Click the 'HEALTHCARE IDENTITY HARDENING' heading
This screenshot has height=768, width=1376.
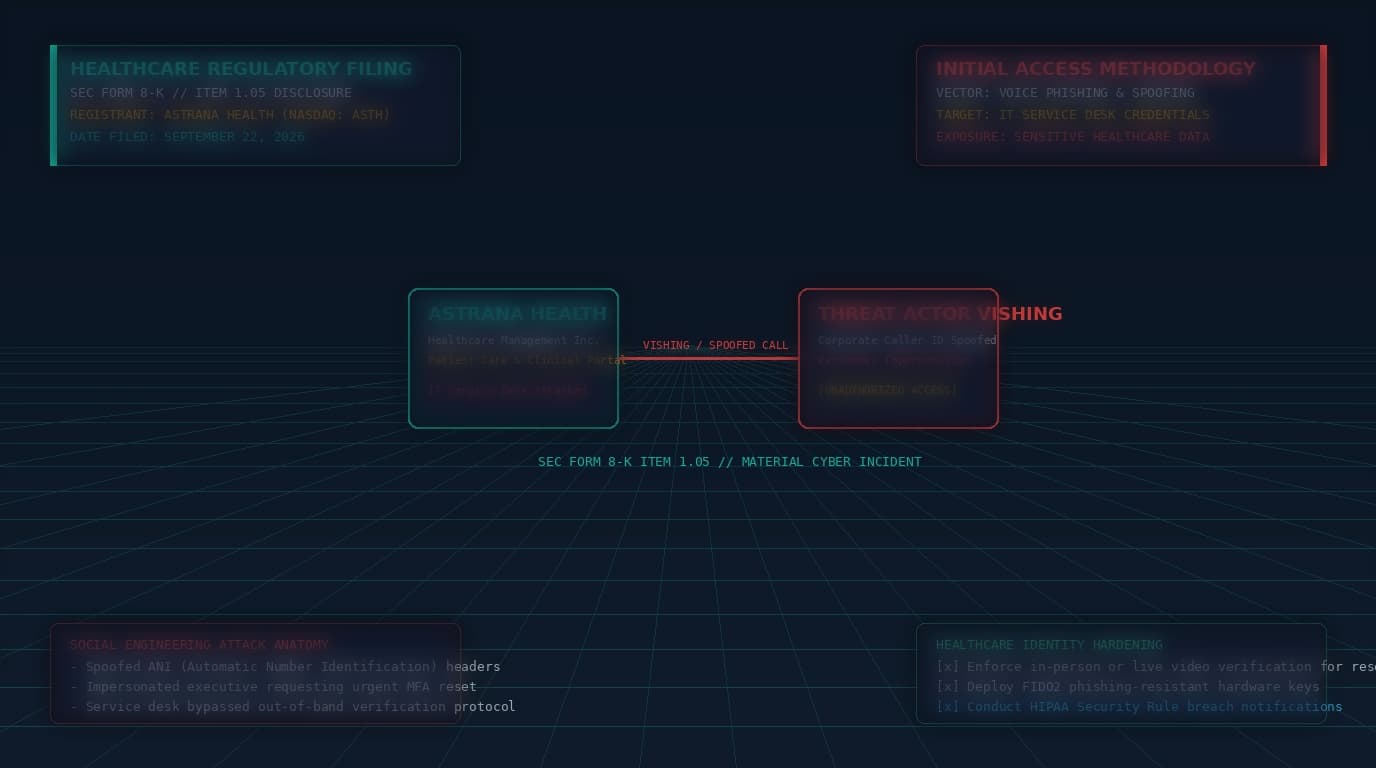click(x=1049, y=645)
